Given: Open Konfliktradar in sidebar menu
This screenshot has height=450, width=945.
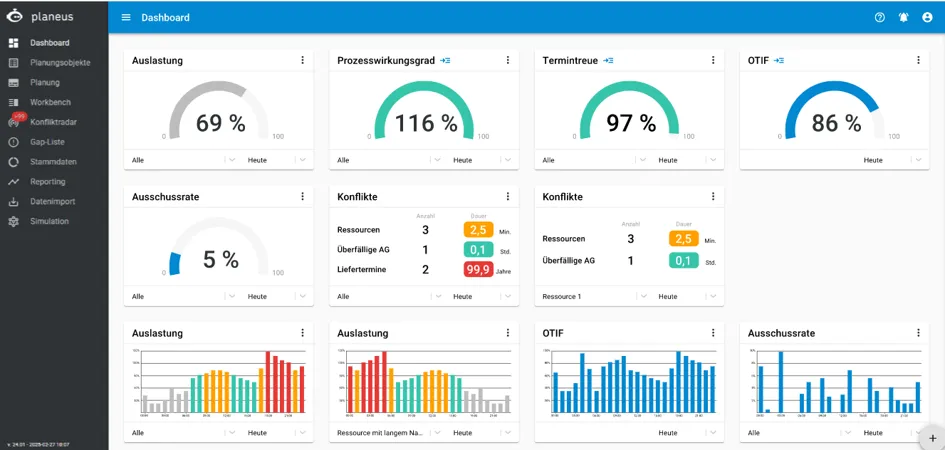Looking at the screenshot, I should click(x=54, y=122).
